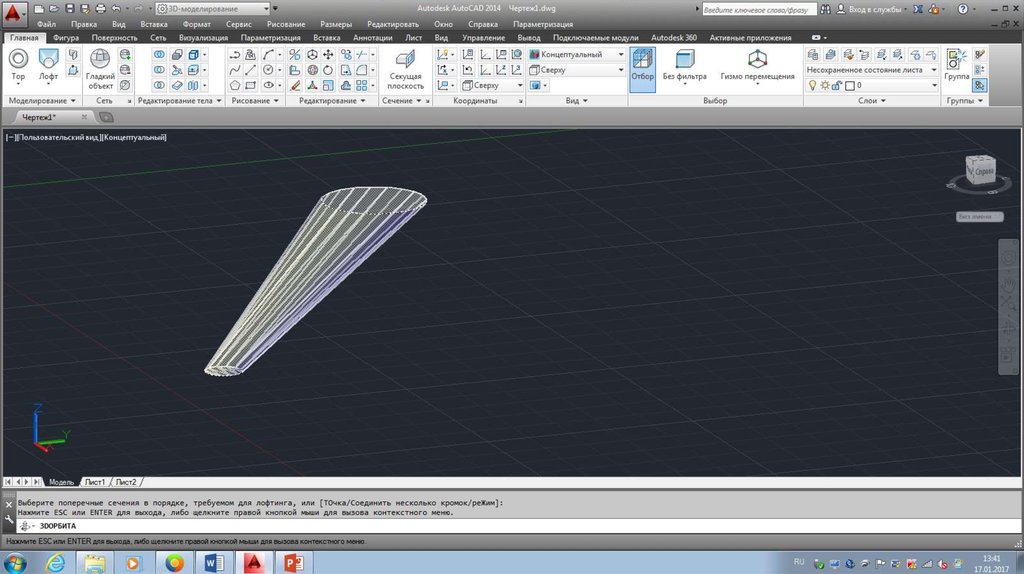Select the Тор (Torus) modeling tool
The height and width of the screenshot is (574, 1024).
coord(18,60)
